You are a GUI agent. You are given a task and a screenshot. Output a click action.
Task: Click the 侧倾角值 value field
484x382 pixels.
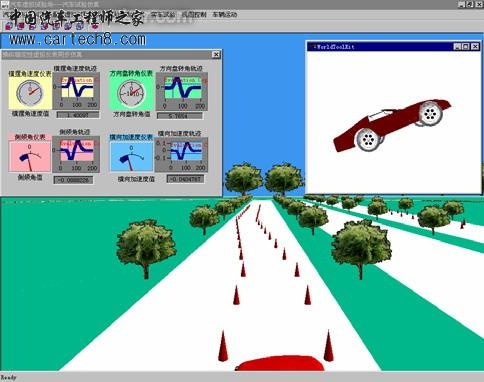[73, 180]
